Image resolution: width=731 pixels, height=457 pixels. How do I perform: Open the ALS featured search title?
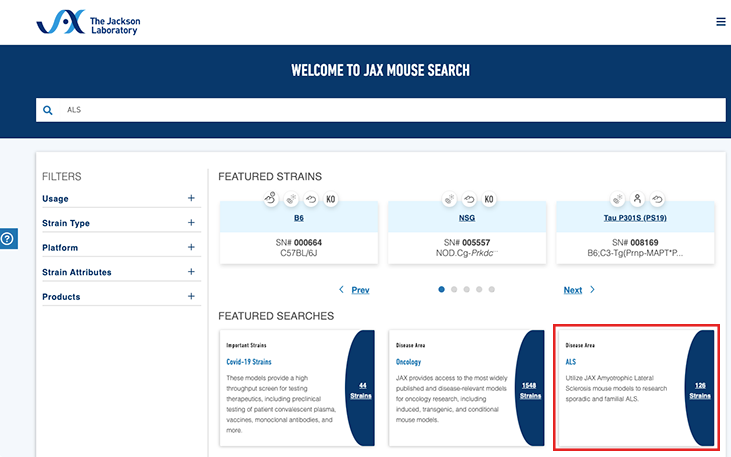pyautogui.click(x=571, y=362)
